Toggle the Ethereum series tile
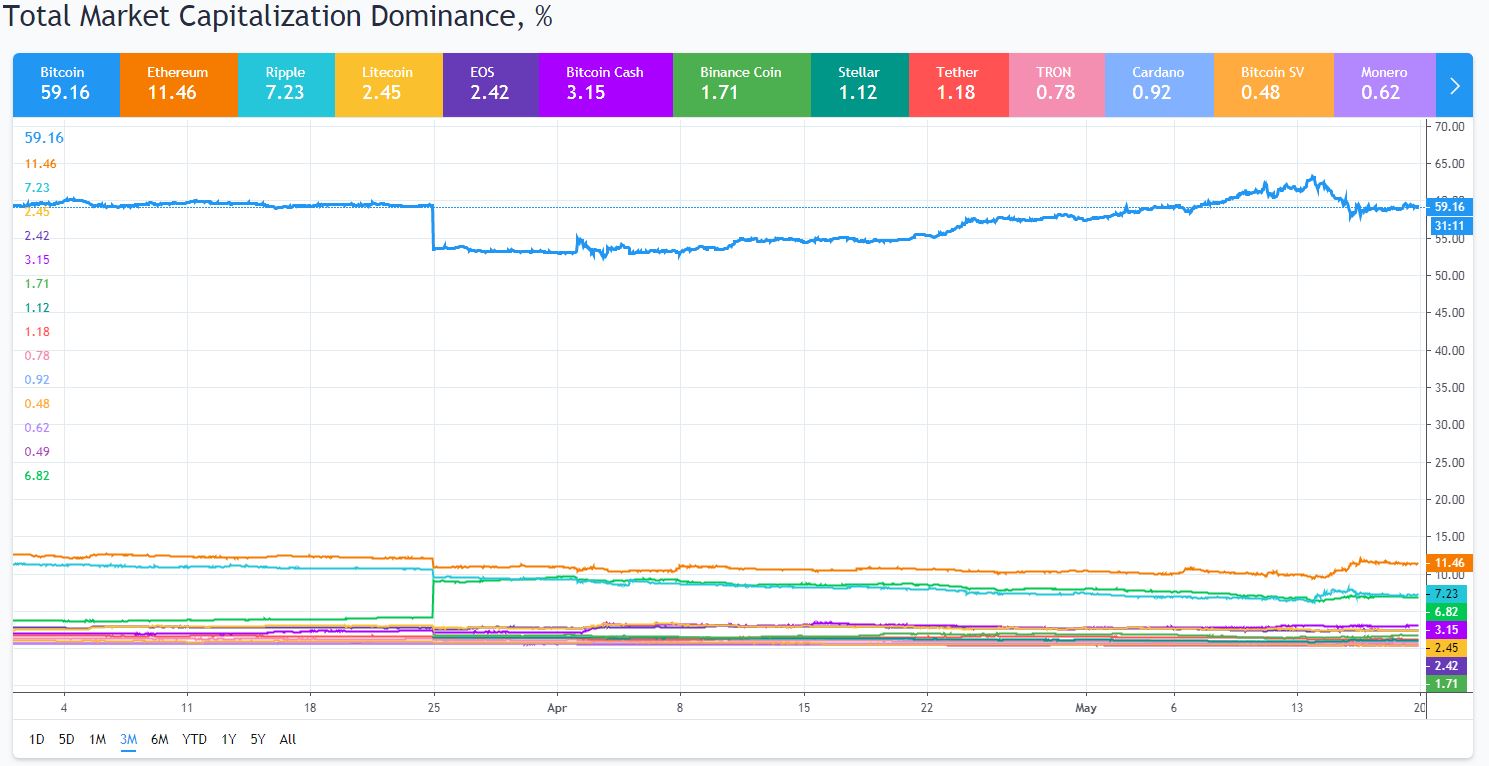The height and width of the screenshot is (766, 1489). tap(178, 84)
